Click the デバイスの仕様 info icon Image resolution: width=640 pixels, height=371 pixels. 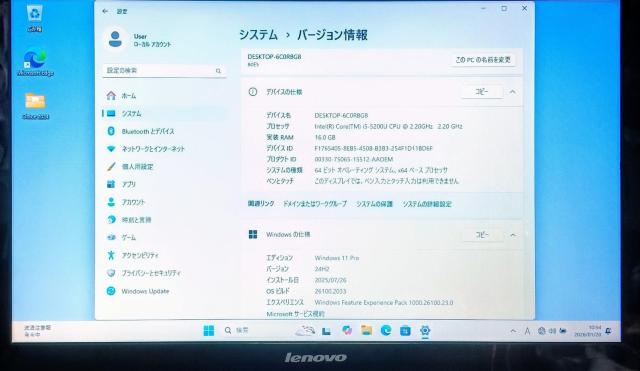[253, 92]
